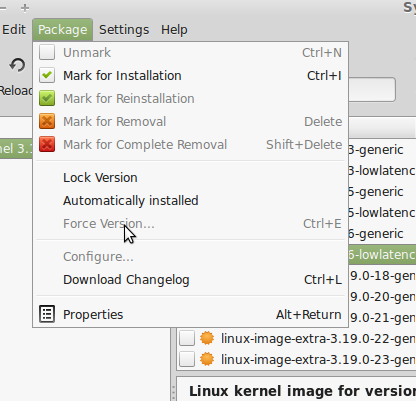Toggle checkbox for linux-image-extra-3.19.0-23 package
This screenshot has width=416, height=401.
(x=187, y=359)
